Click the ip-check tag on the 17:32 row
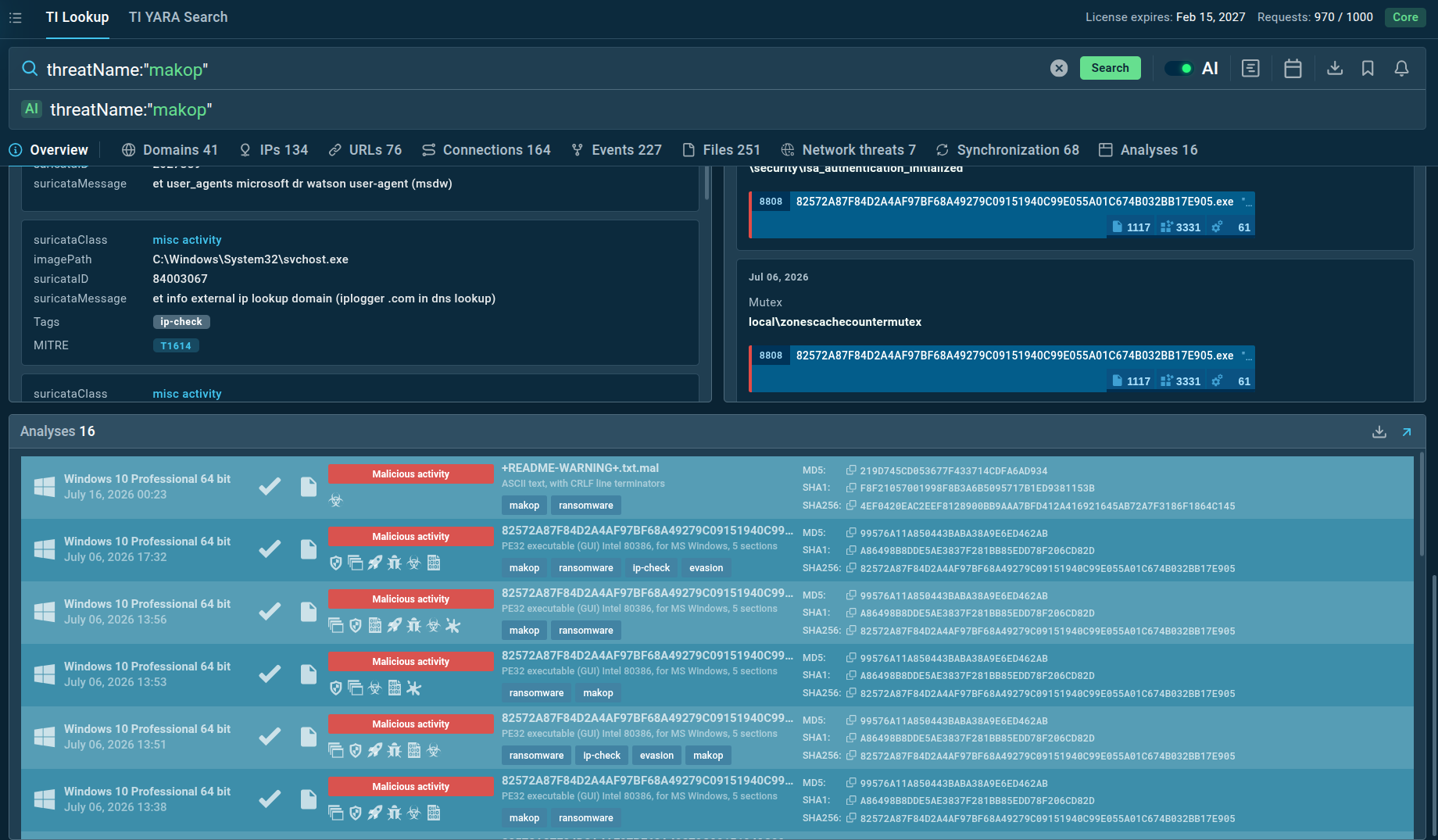Image resolution: width=1438 pixels, height=840 pixels. [x=651, y=568]
